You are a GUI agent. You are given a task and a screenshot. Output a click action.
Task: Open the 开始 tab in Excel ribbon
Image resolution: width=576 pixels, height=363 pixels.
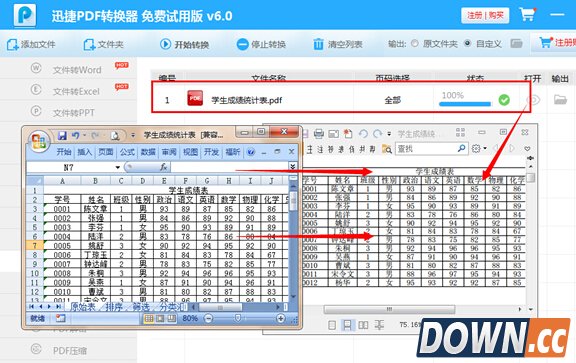pyautogui.click(x=64, y=152)
